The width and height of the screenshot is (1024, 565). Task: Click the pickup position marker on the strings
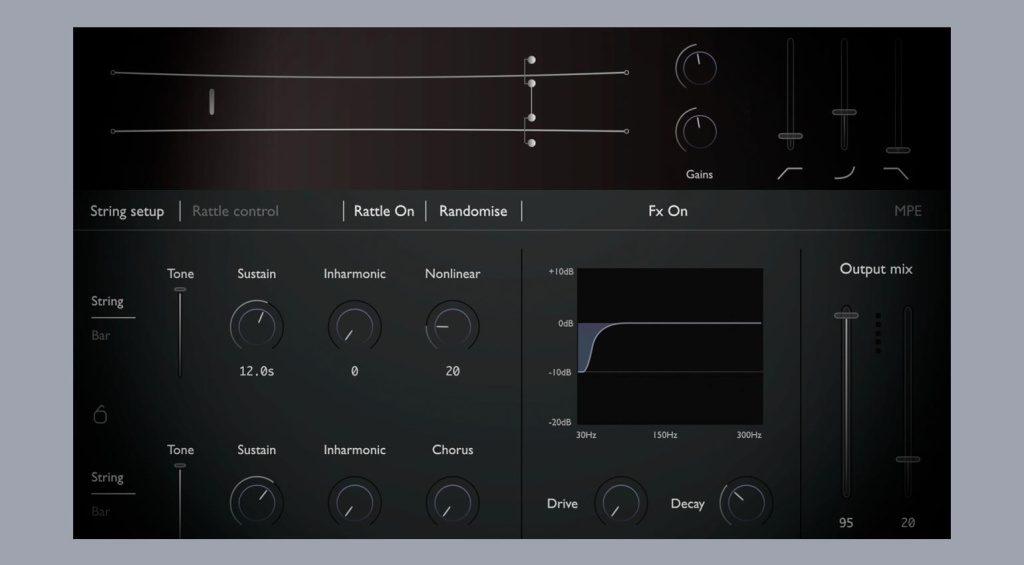coord(212,102)
